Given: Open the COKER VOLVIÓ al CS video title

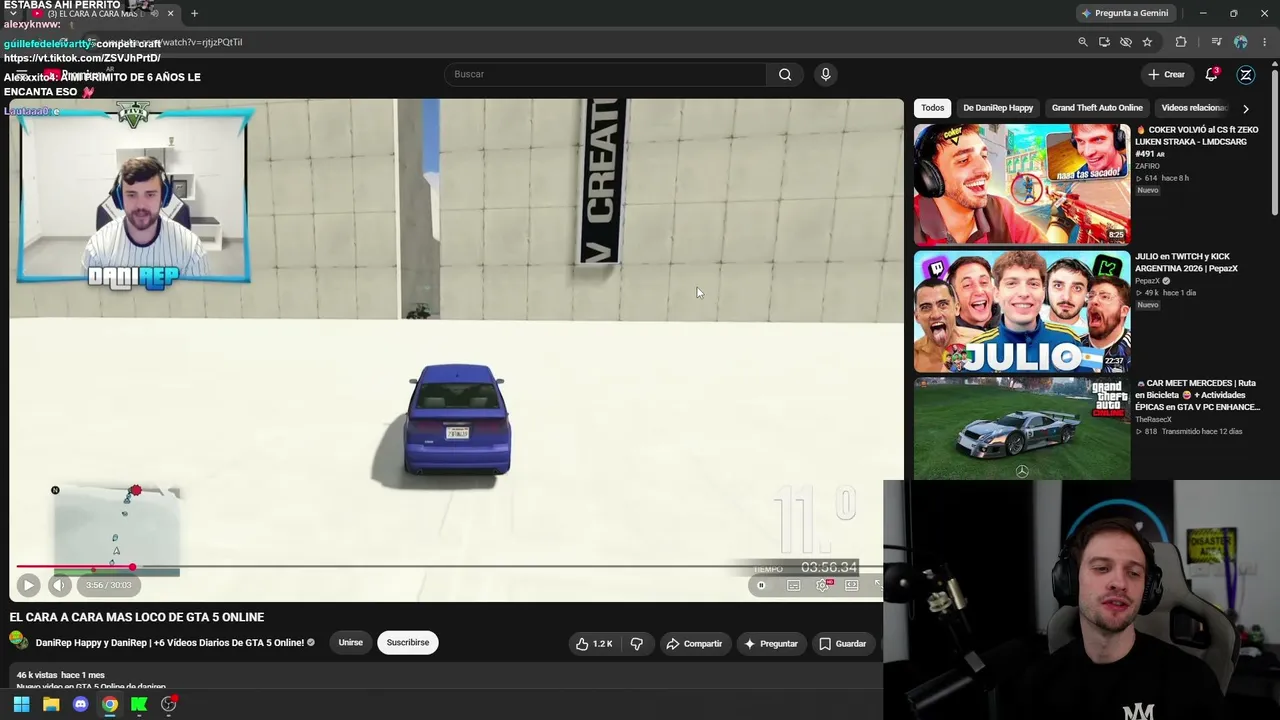Looking at the screenshot, I should [1198, 142].
